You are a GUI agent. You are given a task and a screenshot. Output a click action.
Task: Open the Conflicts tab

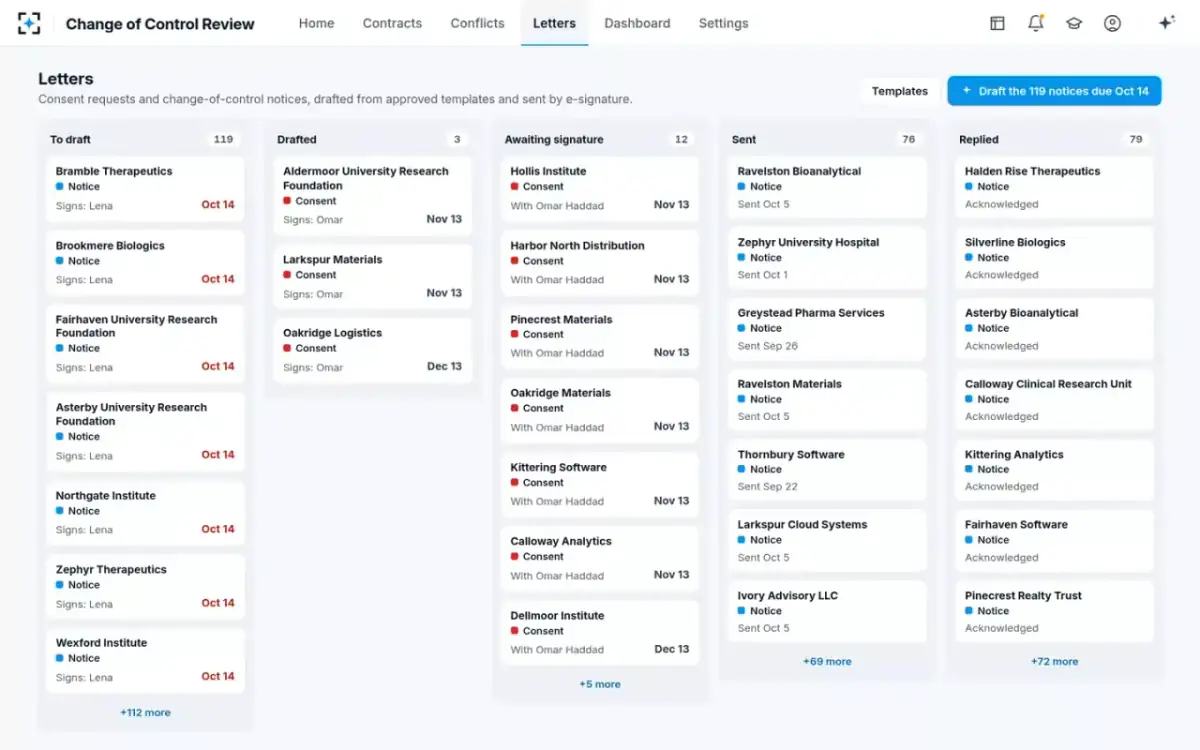click(x=477, y=23)
